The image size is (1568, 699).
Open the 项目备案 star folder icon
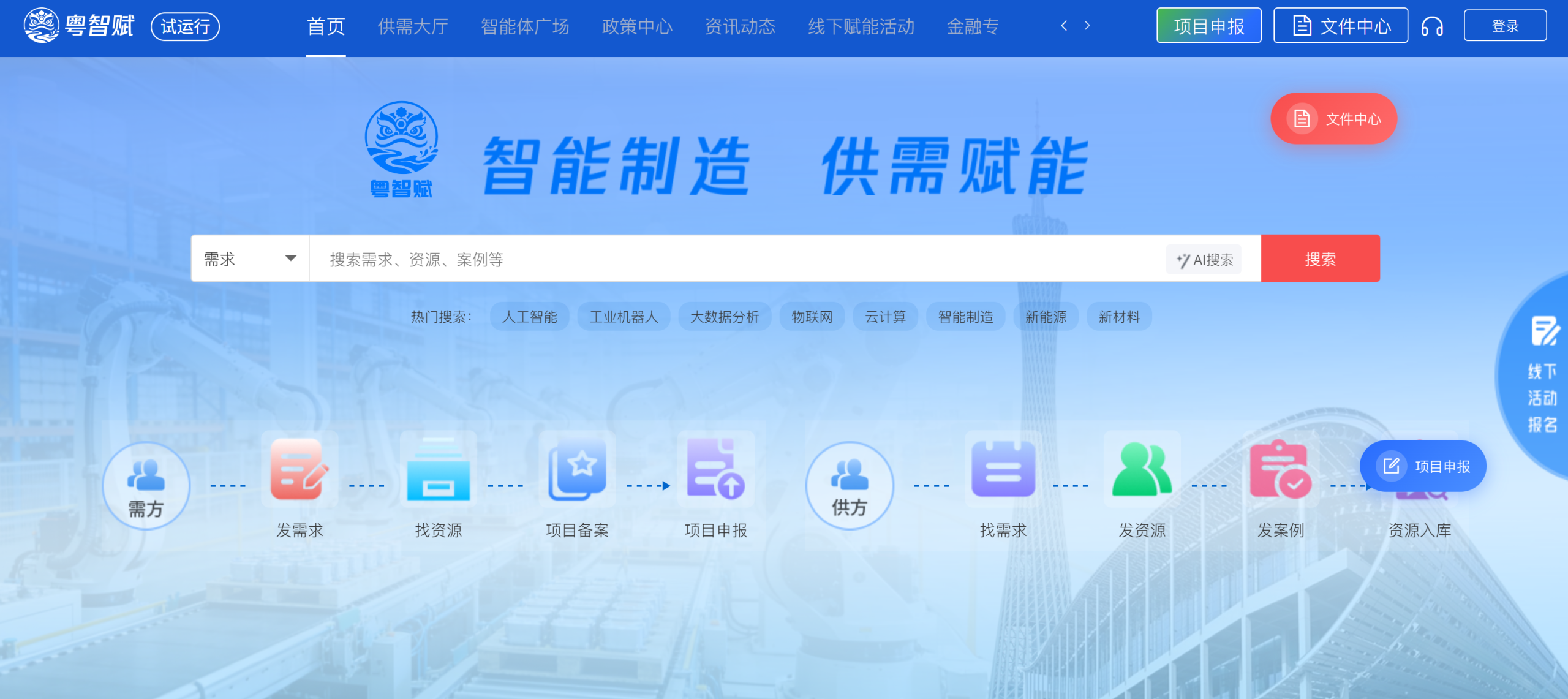(577, 470)
